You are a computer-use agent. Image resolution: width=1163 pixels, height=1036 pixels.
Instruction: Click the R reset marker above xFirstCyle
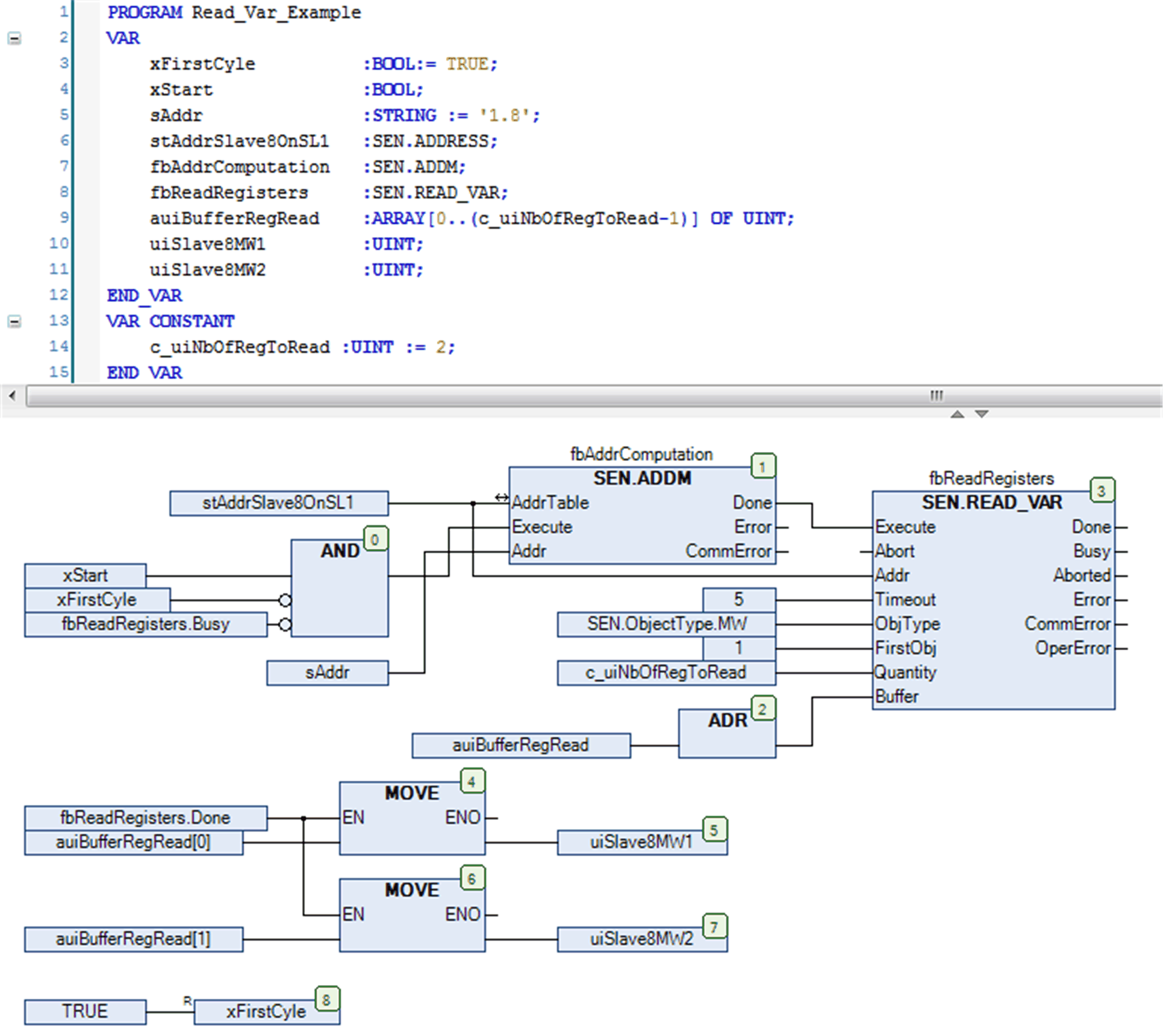[x=188, y=1001]
